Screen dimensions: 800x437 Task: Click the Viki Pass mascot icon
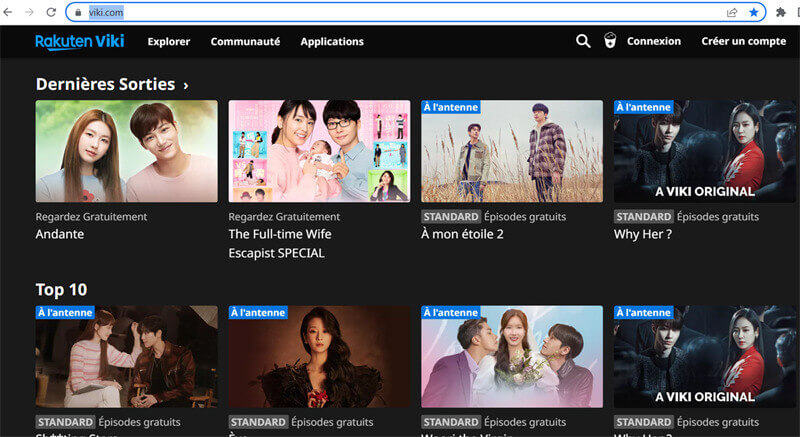pos(610,40)
